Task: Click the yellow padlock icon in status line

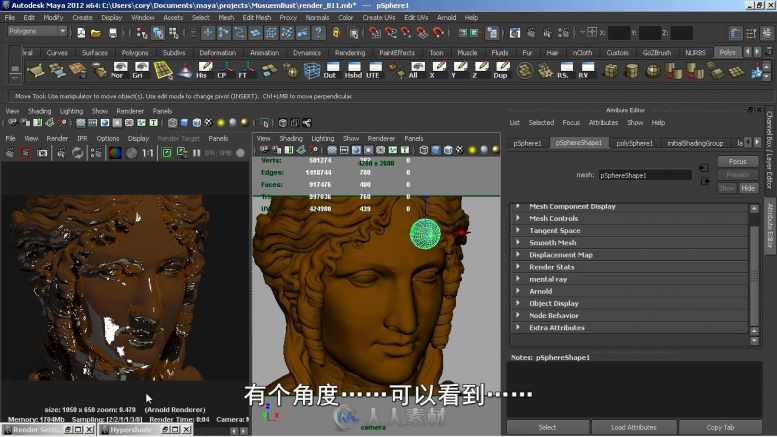Action: click(336, 33)
